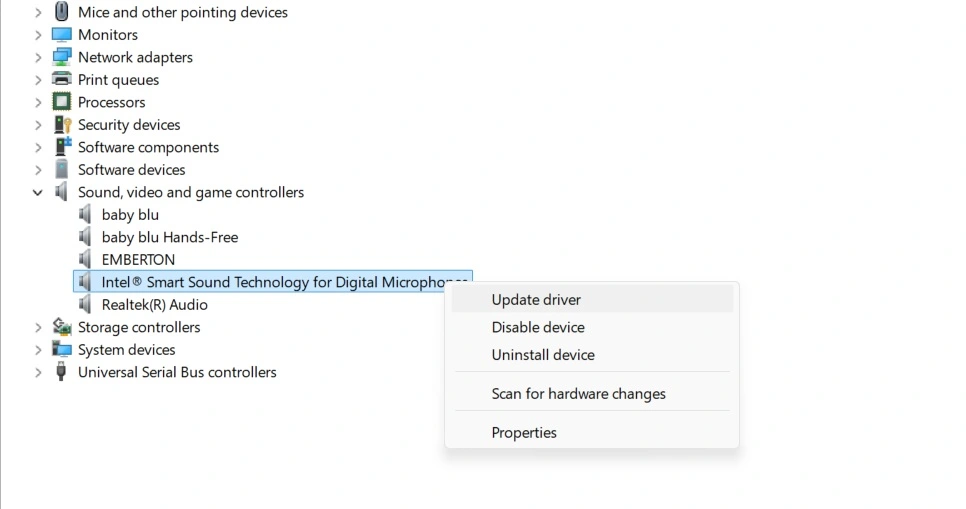Select the Software components label
Screen dimensions: 966x509
148,147
